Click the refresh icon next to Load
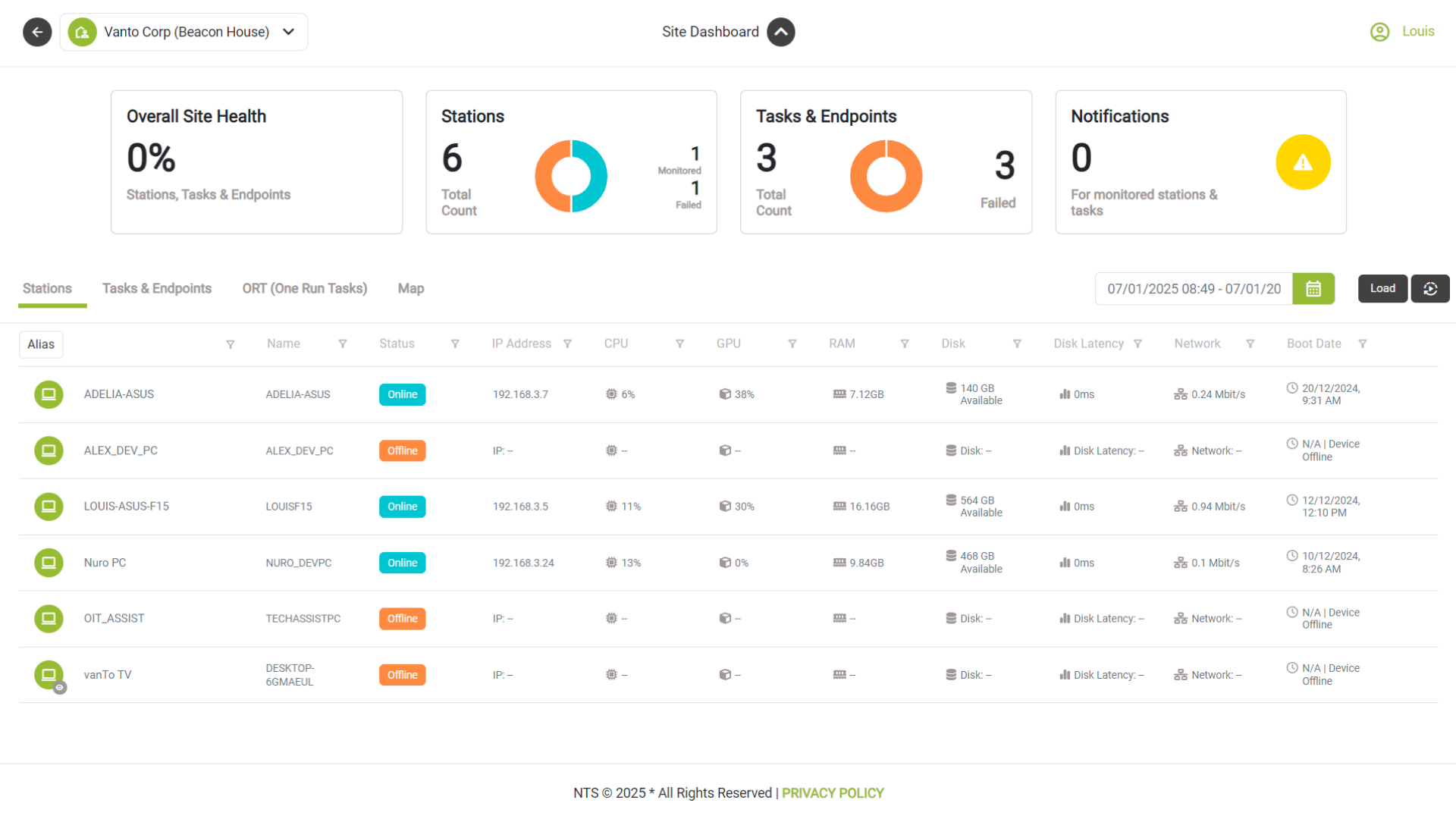The width and height of the screenshot is (1456, 819). pyautogui.click(x=1430, y=288)
